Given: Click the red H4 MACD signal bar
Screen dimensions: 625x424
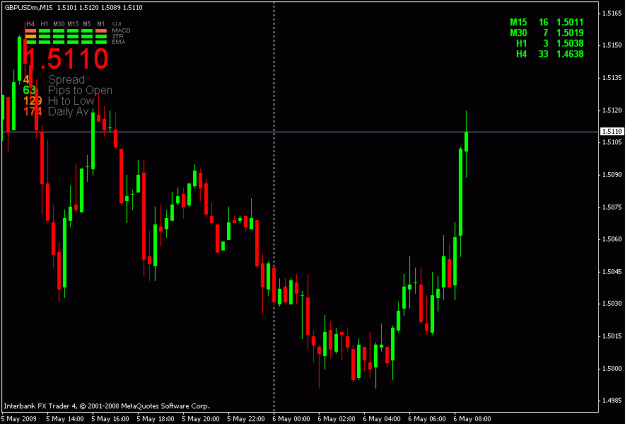Looking at the screenshot, I should (31, 31).
